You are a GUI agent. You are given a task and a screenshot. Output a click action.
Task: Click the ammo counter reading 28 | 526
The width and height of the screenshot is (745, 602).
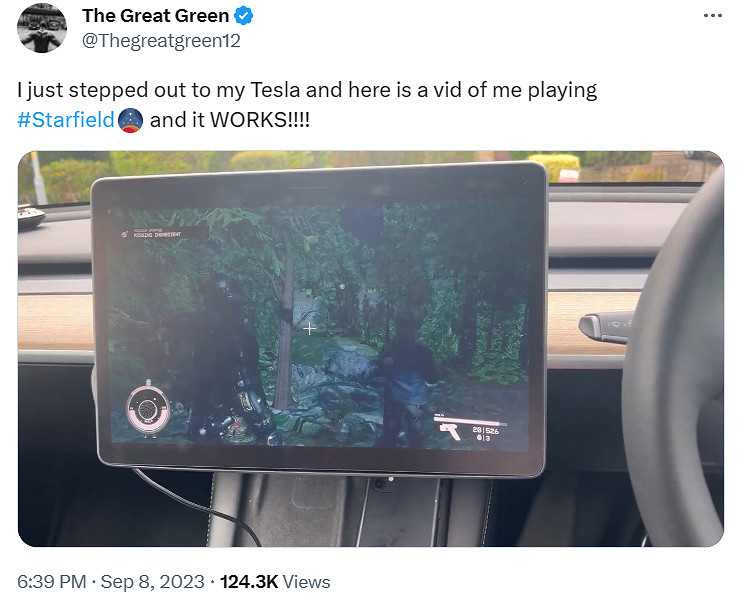[486, 430]
